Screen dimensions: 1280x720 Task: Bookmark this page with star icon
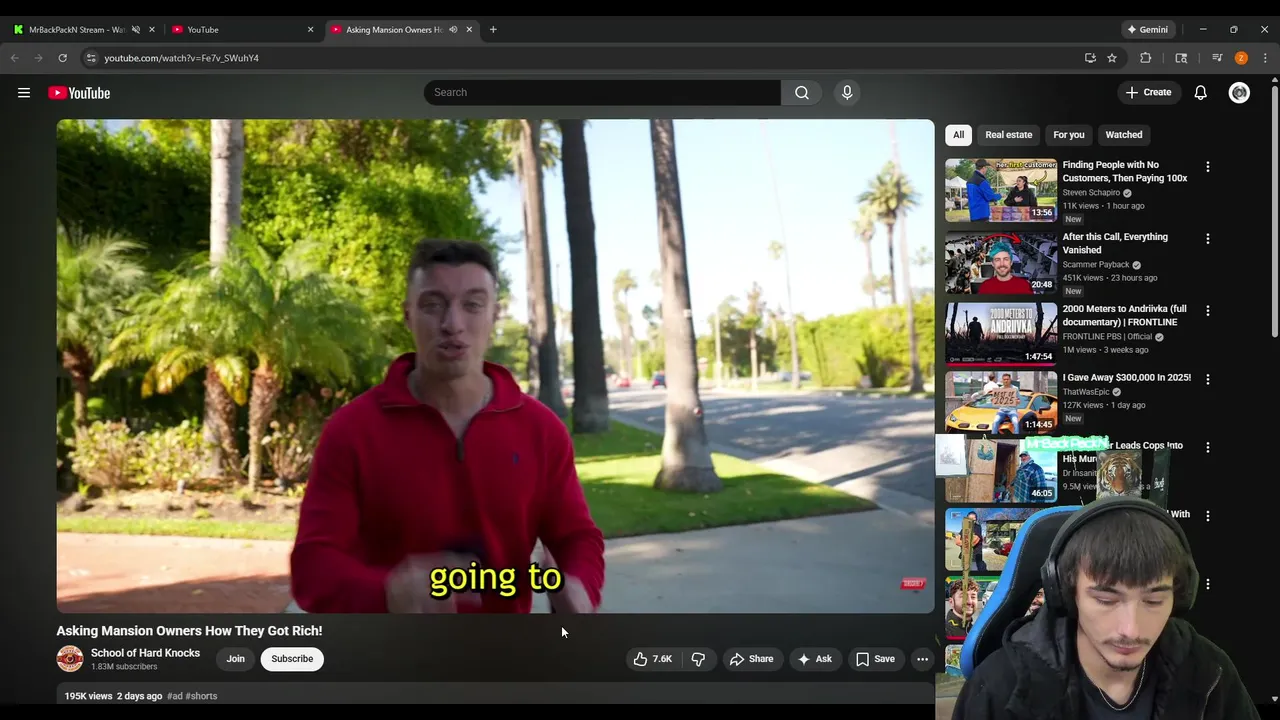pos(1112,58)
